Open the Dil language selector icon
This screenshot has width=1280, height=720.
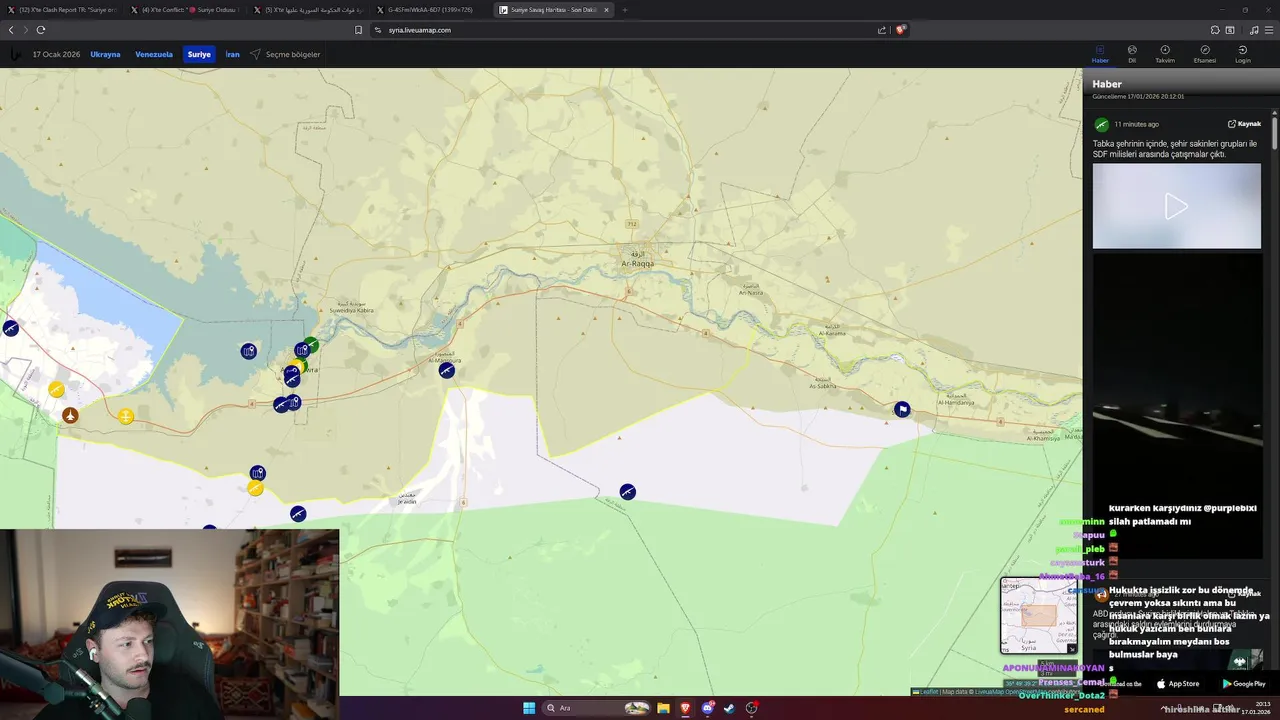[x=1132, y=53]
